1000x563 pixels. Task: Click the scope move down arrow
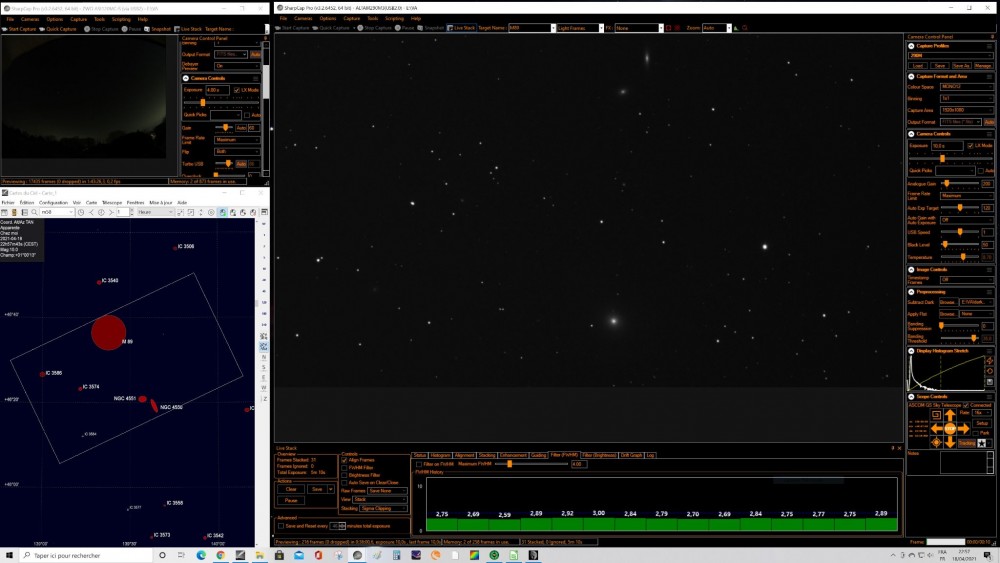(x=950, y=442)
